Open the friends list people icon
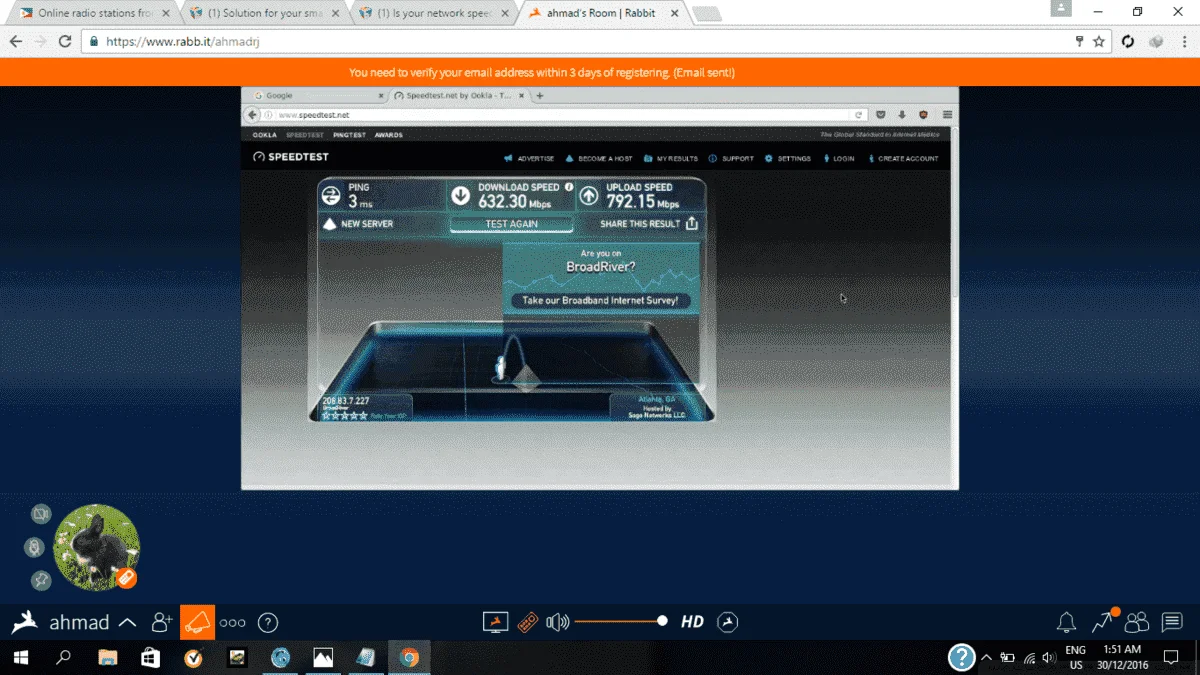The height and width of the screenshot is (675, 1200). (1137, 622)
